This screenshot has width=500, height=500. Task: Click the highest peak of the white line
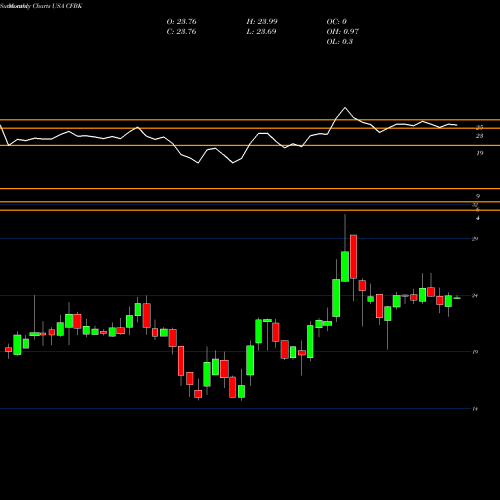[x=345, y=108]
